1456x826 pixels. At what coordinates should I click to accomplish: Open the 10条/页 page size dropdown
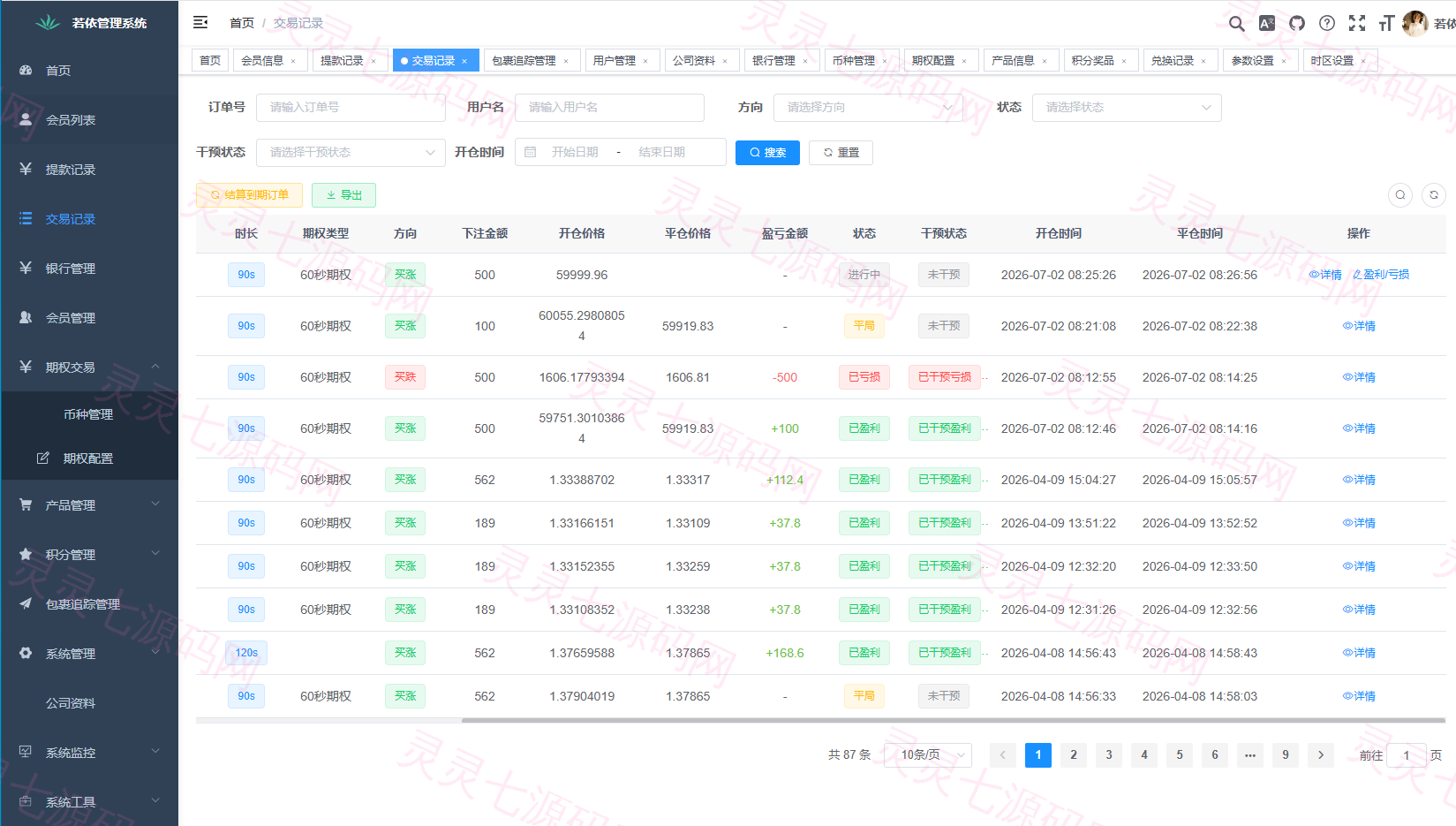pyautogui.click(x=928, y=754)
